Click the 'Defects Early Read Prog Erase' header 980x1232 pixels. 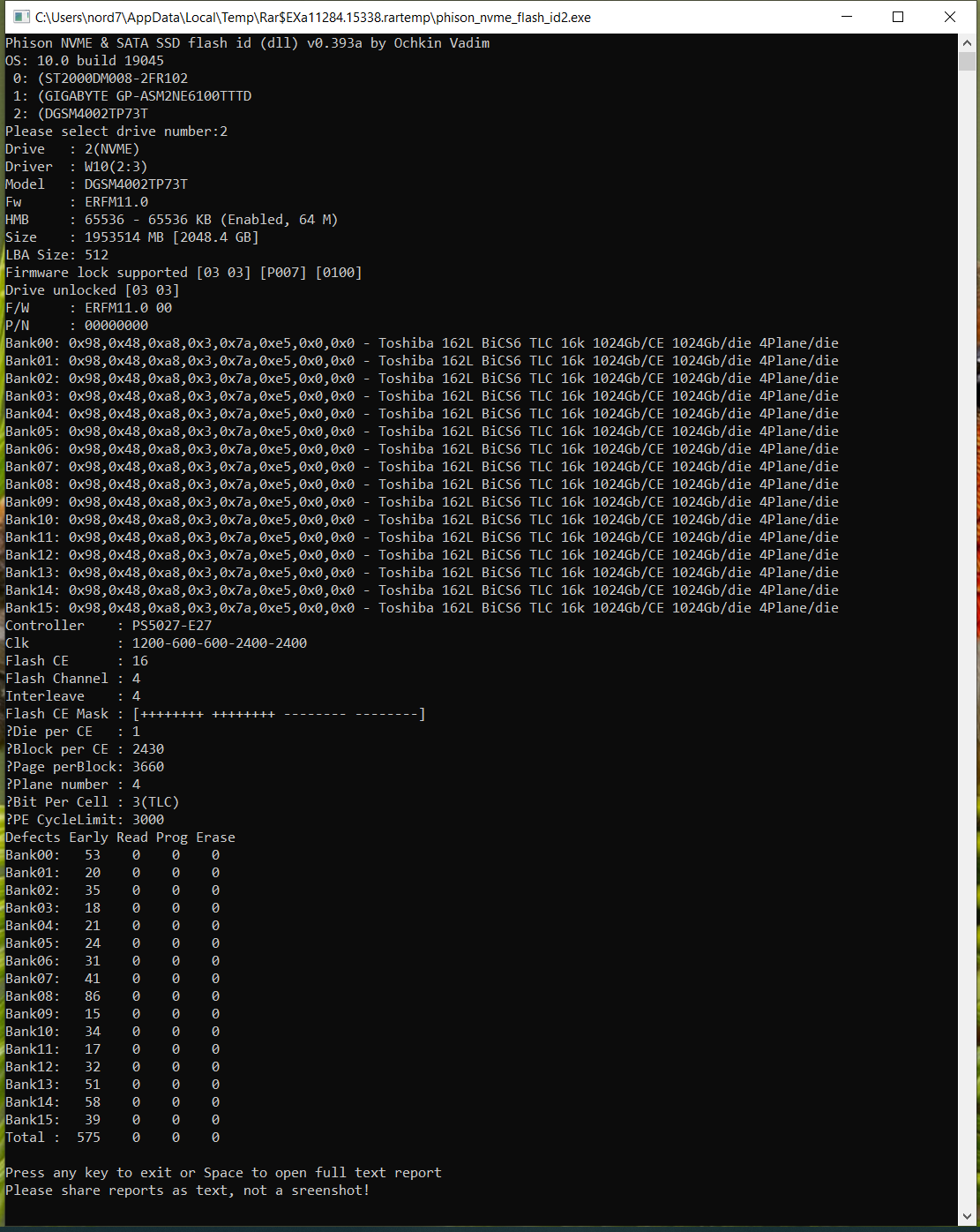(121, 838)
